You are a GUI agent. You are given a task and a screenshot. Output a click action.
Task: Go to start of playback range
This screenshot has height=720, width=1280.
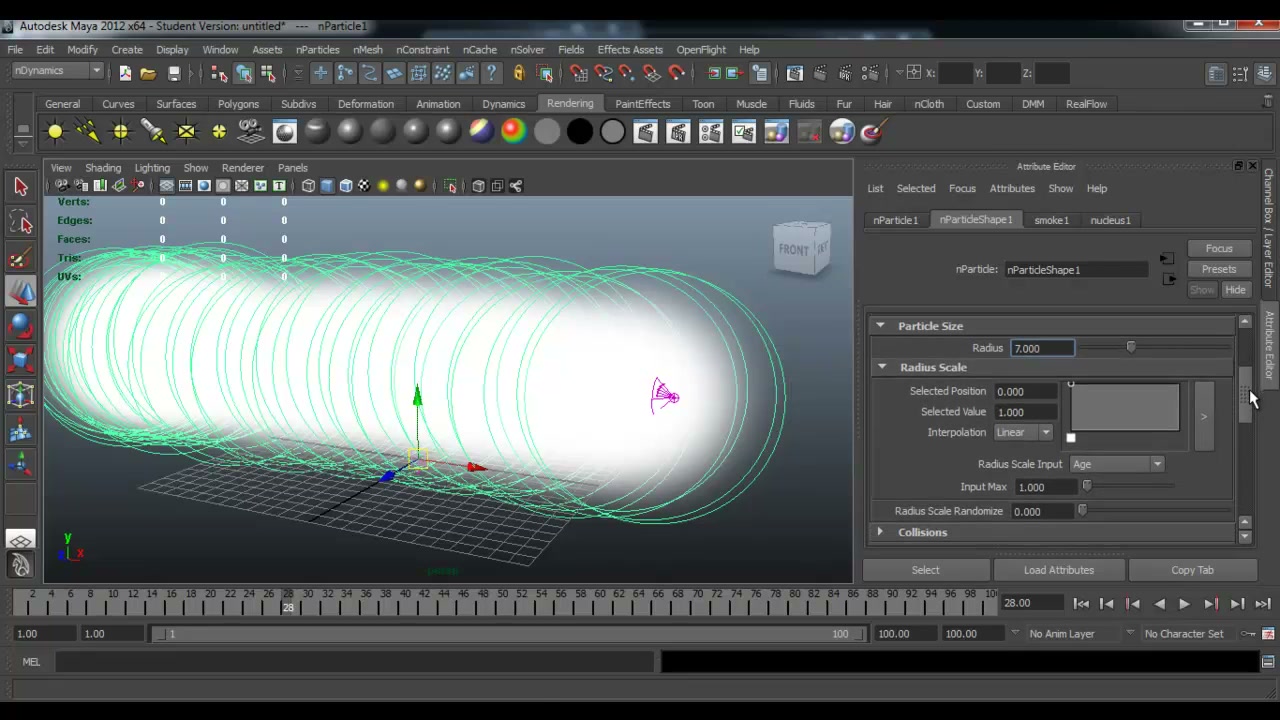(1081, 604)
